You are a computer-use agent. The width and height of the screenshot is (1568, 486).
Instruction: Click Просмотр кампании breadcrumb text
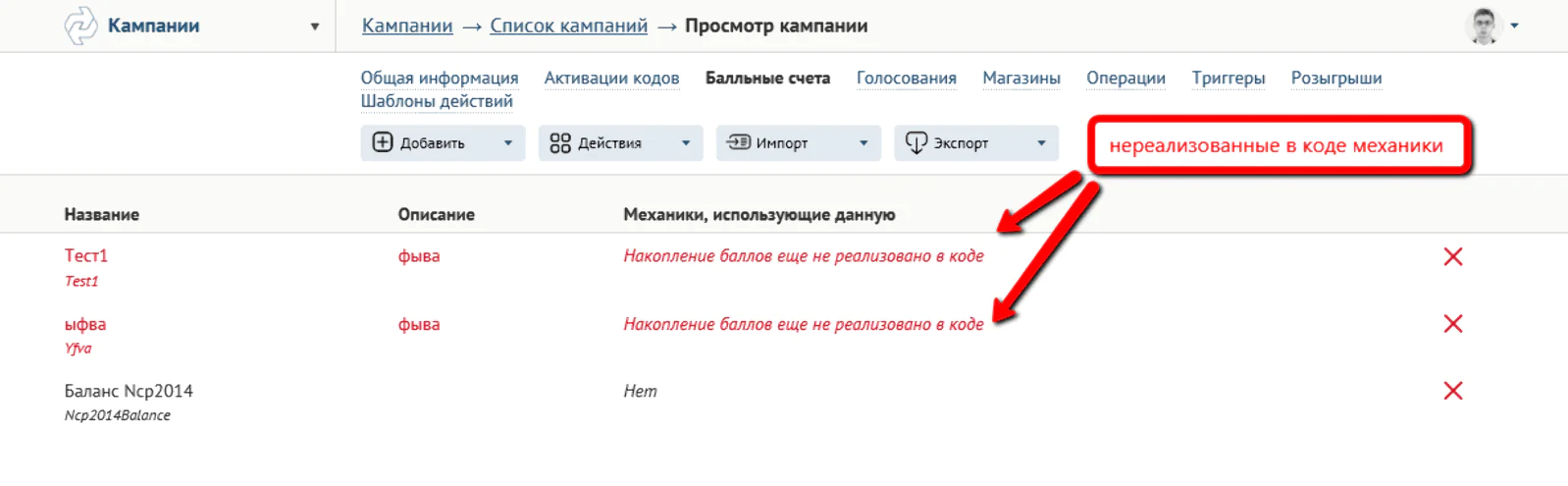776,26
